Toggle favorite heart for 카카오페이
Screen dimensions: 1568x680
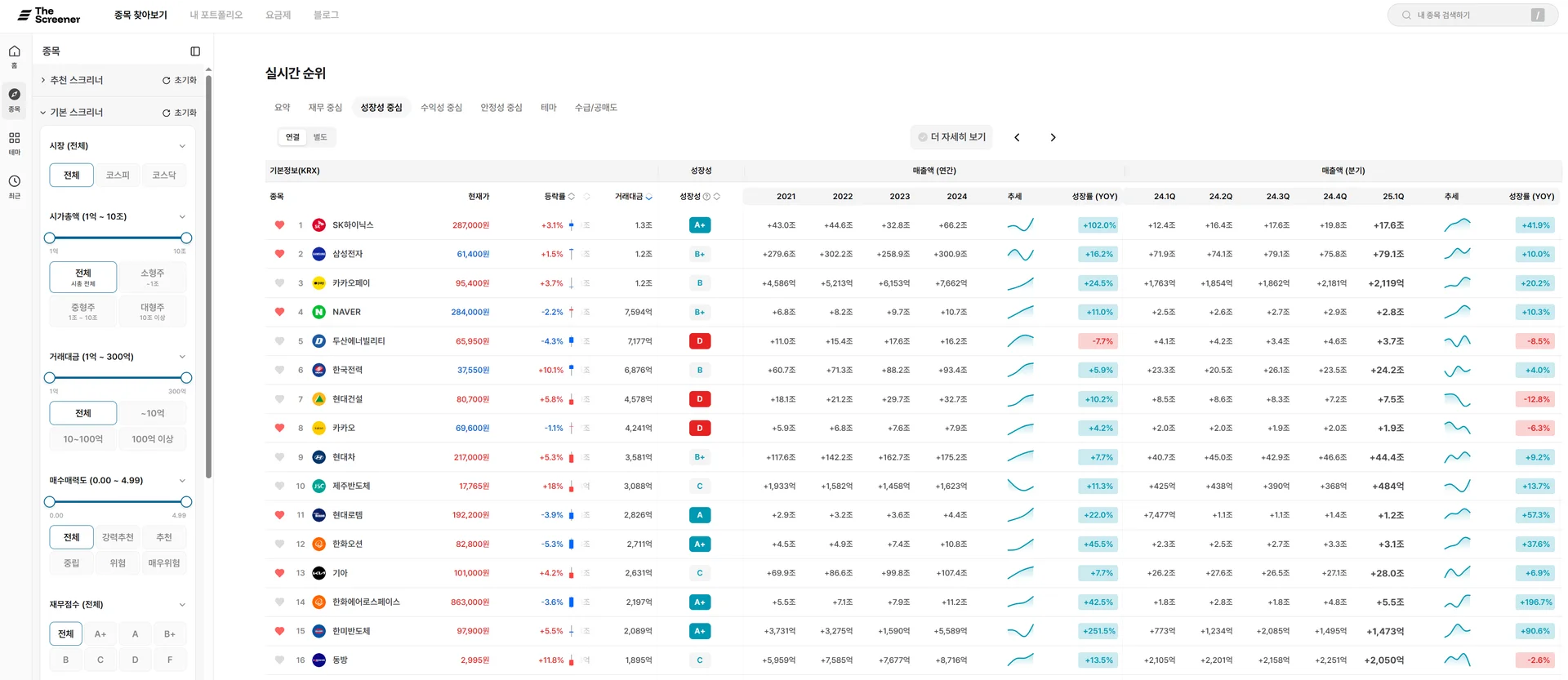279,283
